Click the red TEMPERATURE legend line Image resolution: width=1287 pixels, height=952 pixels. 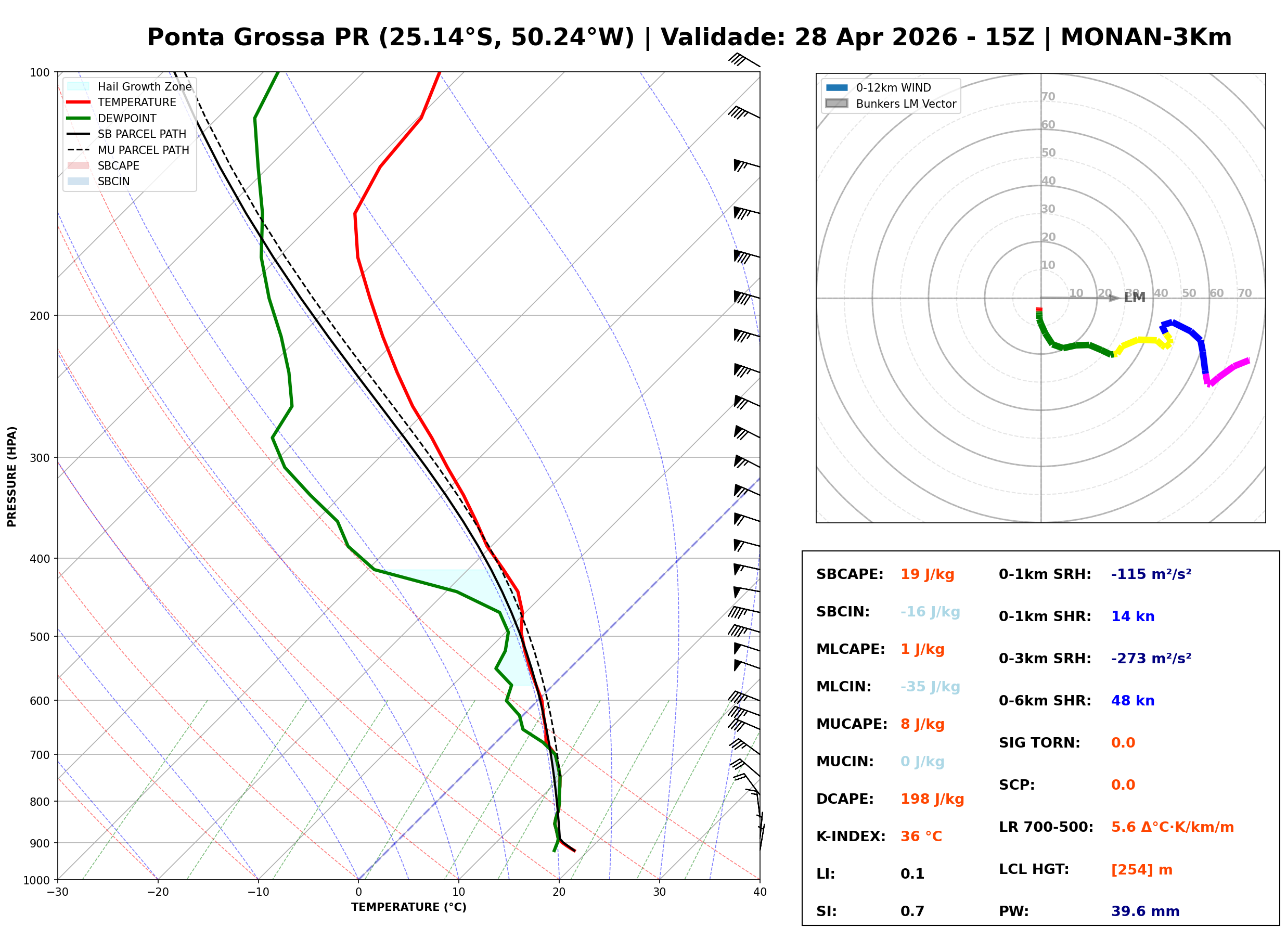(79, 102)
